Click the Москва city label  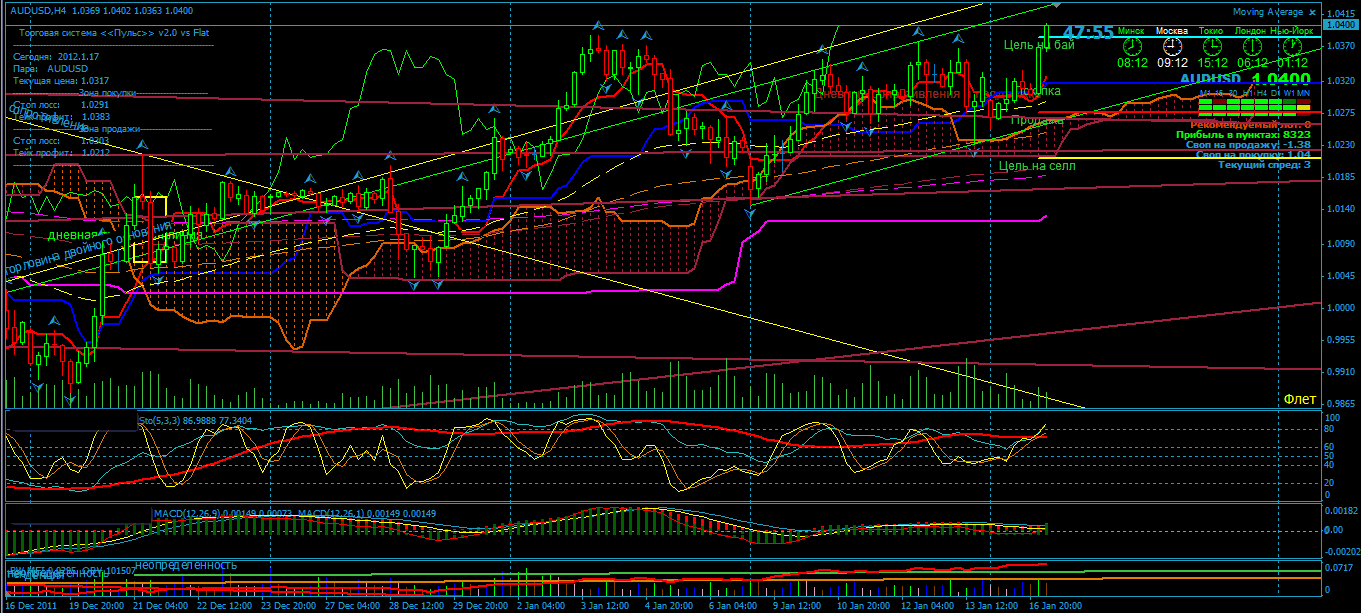click(1172, 30)
